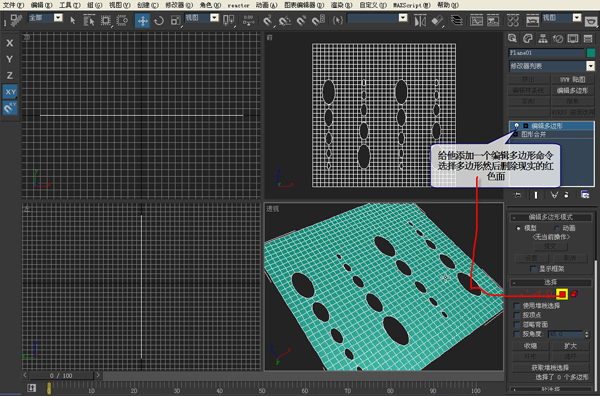Click the Use Pivot Point Center icon

point(229,20)
